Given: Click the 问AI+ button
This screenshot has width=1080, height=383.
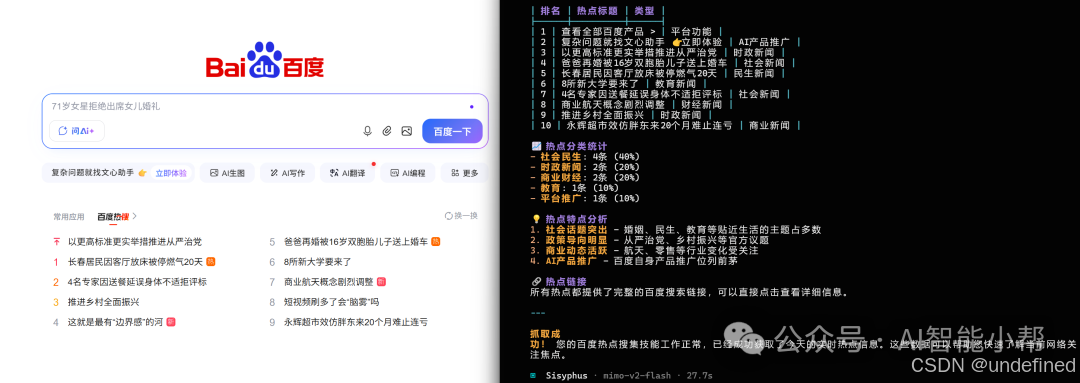Looking at the screenshot, I should coord(76,131).
